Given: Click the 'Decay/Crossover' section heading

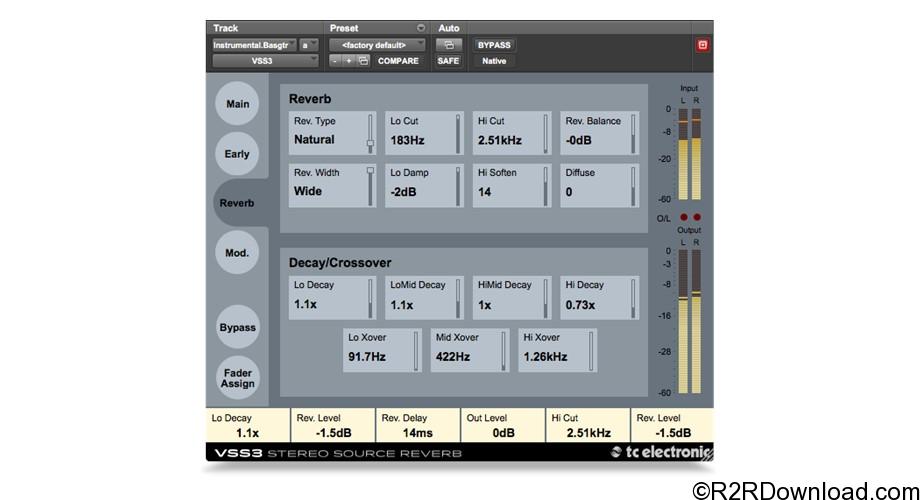Looking at the screenshot, I should 340,263.
